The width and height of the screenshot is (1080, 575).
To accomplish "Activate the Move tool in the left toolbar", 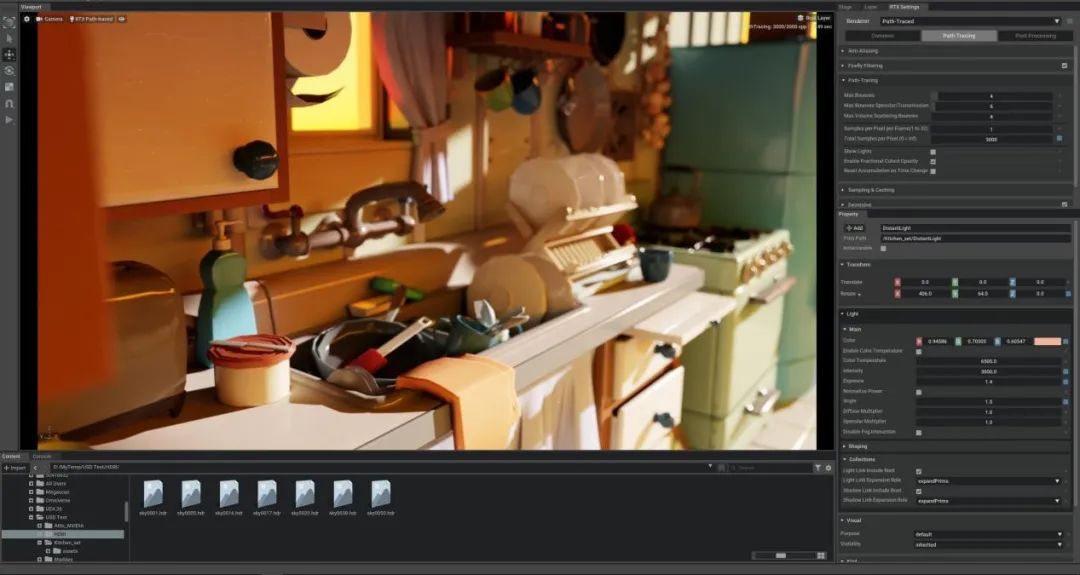I will pos(9,54).
